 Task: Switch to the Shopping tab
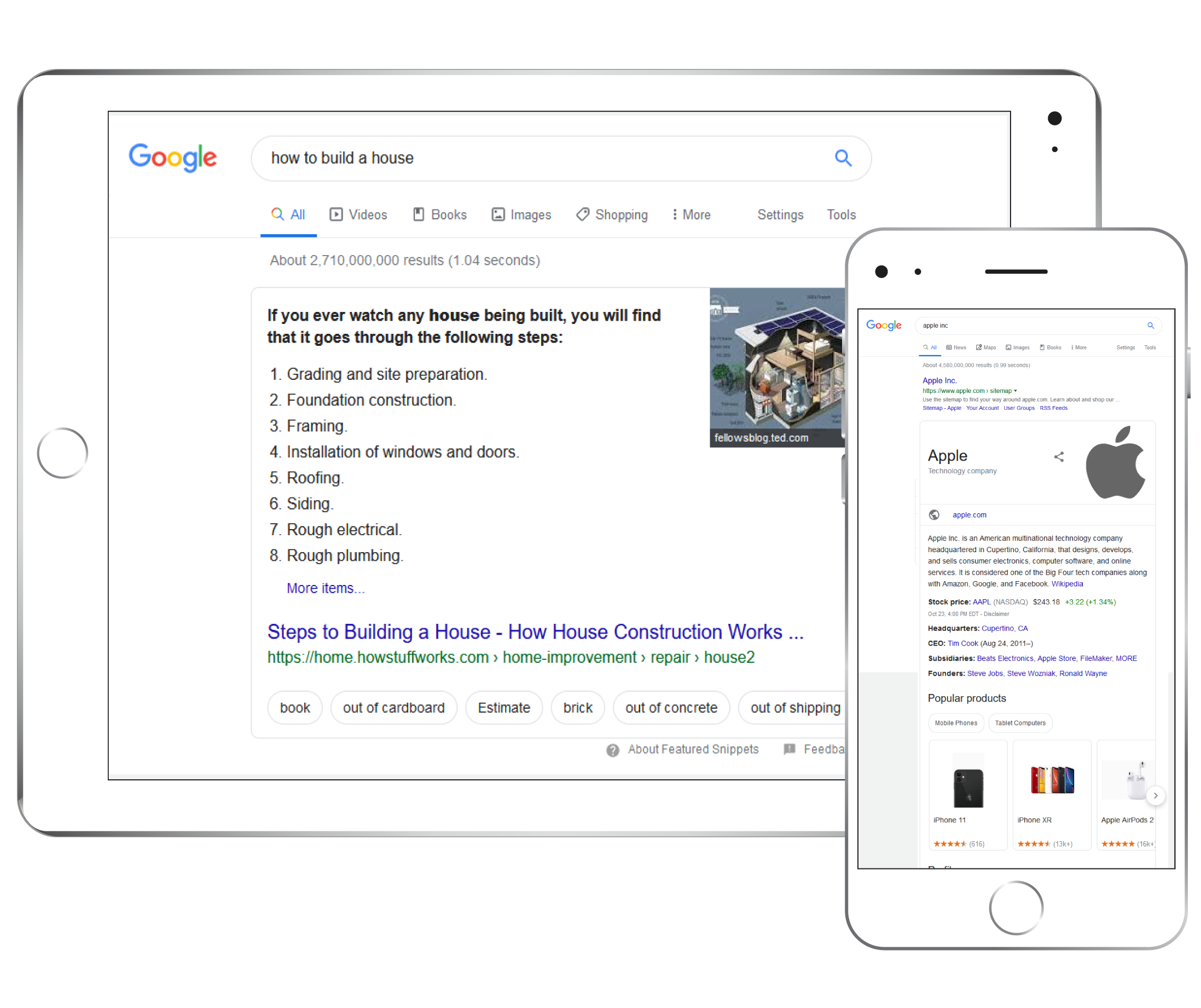[x=612, y=215]
